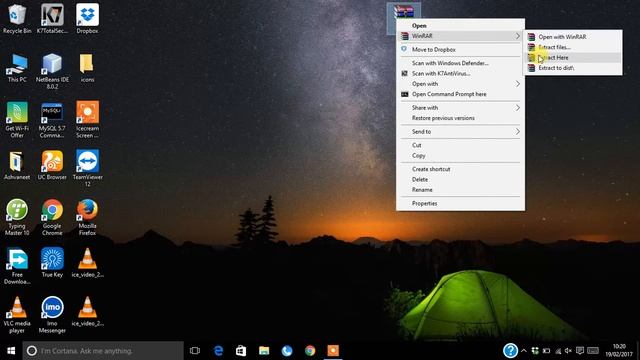Open the phone app taskbar icon
640x360 pixels.
[x=287, y=351]
